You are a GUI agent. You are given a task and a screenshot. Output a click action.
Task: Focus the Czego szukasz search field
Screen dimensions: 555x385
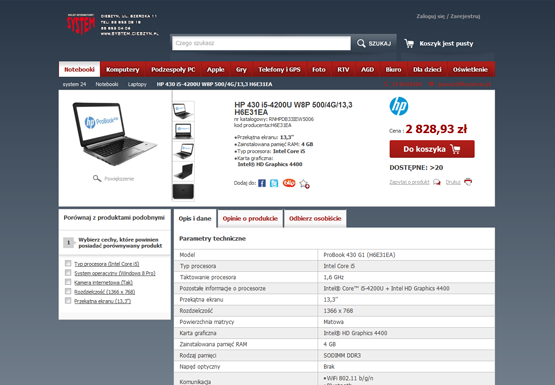(x=261, y=43)
